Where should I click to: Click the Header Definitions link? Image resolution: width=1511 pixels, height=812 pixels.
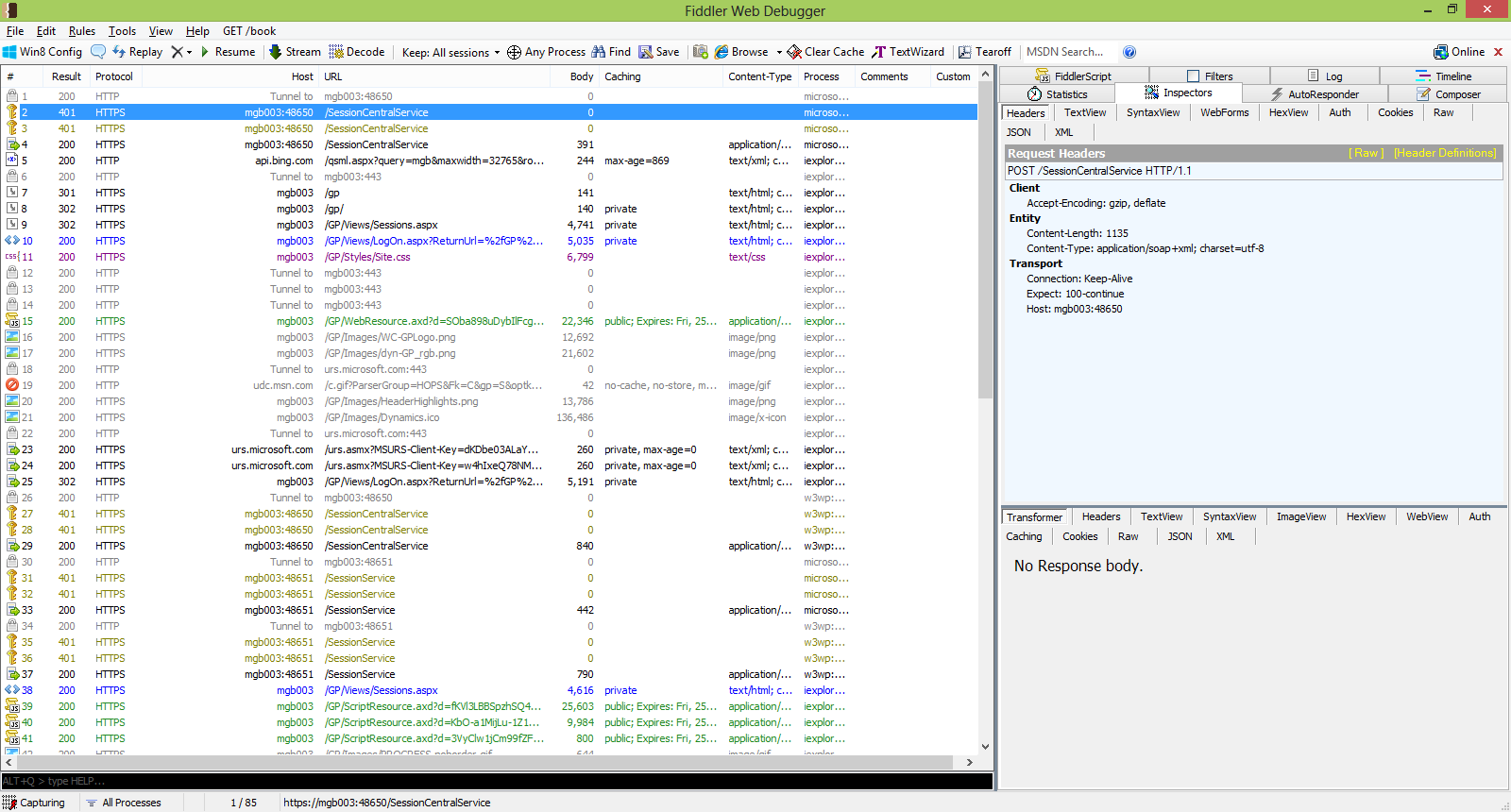[1444, 153]
